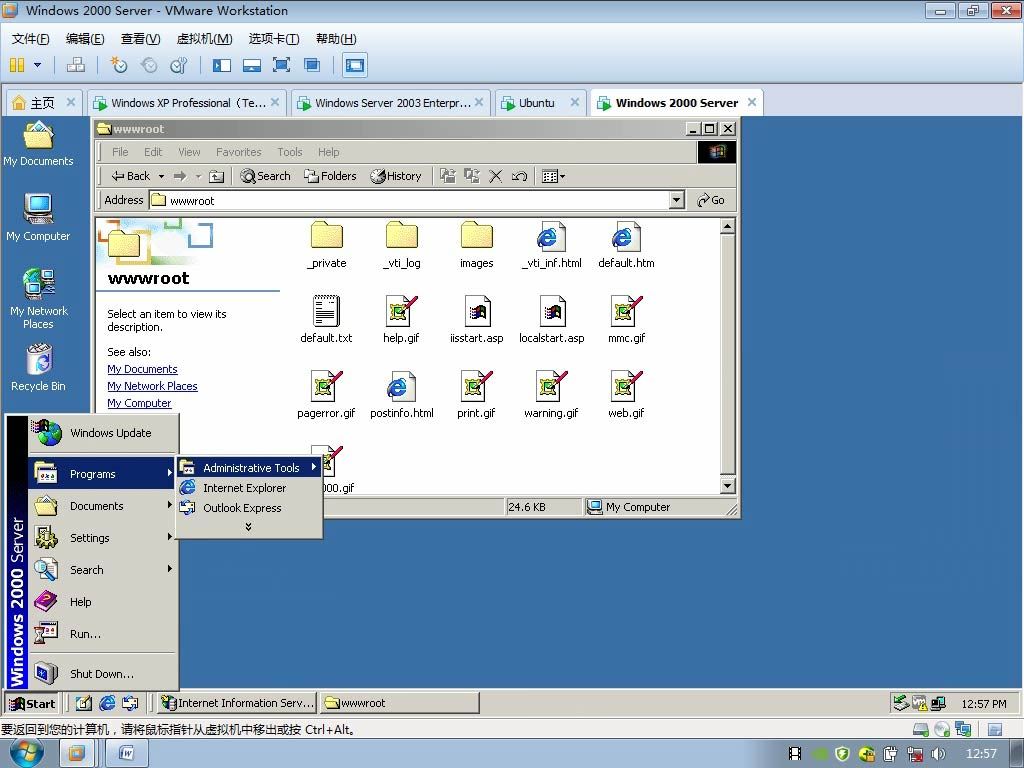The height and width of the screenshot is (768, 1024).
Task: Select the pagerror.gif file
Action: 326,394
